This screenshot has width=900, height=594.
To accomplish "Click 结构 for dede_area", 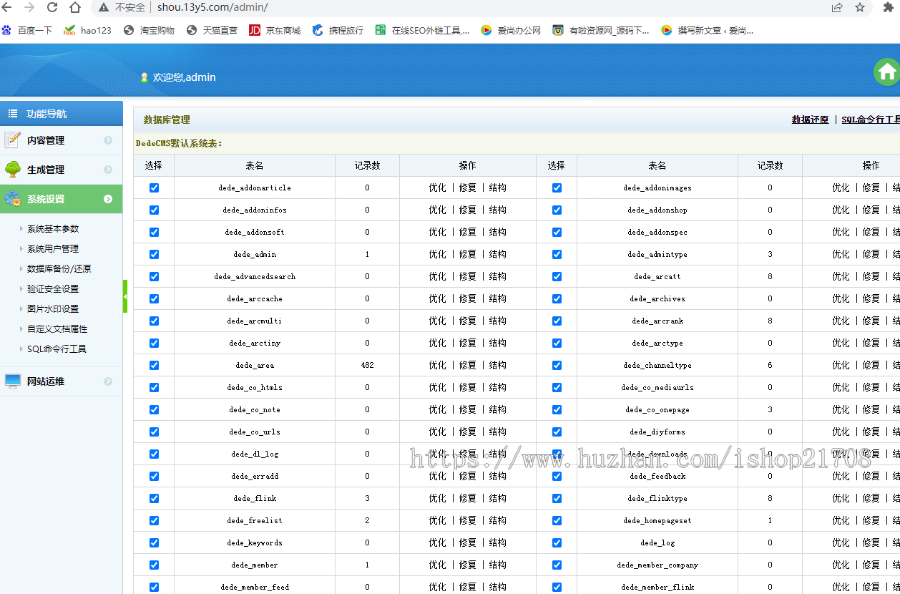I will [x=498, y=365].
